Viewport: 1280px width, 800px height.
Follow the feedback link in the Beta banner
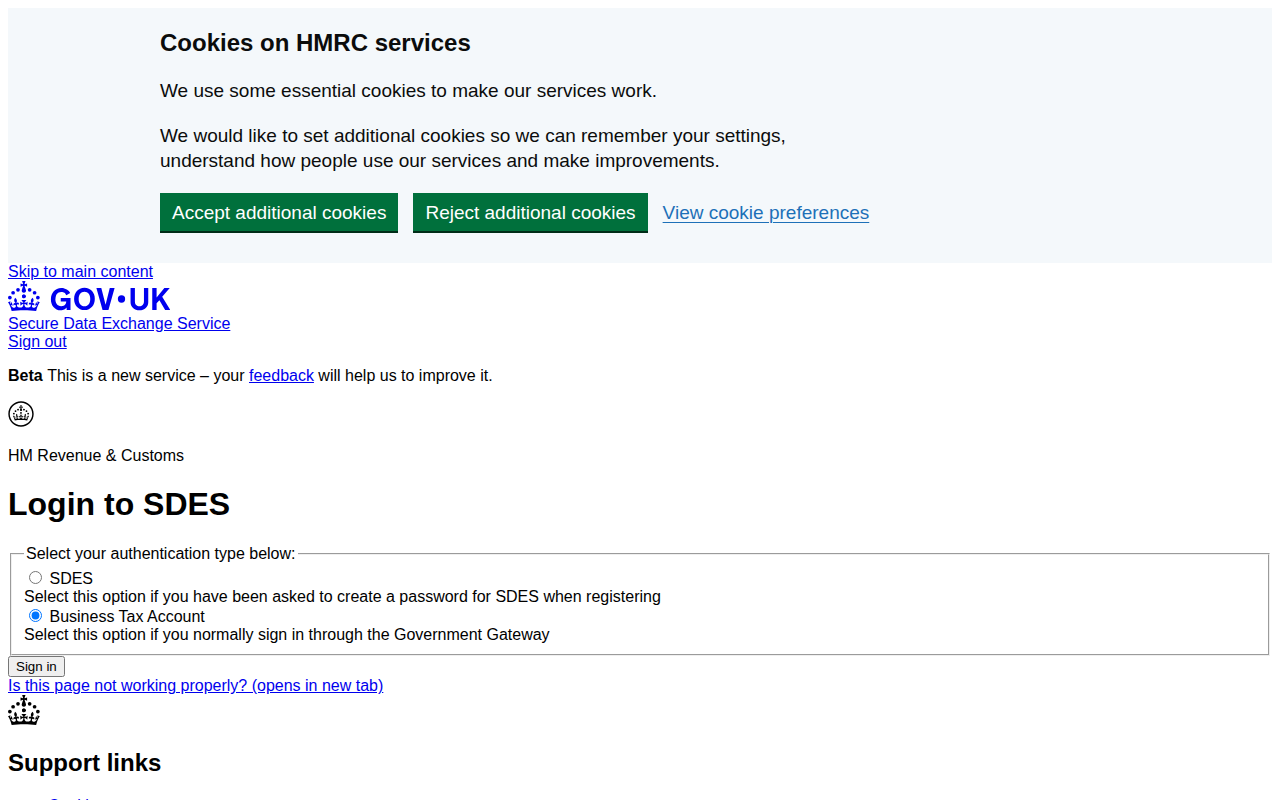pyautogui.click(x=281, y=375)
